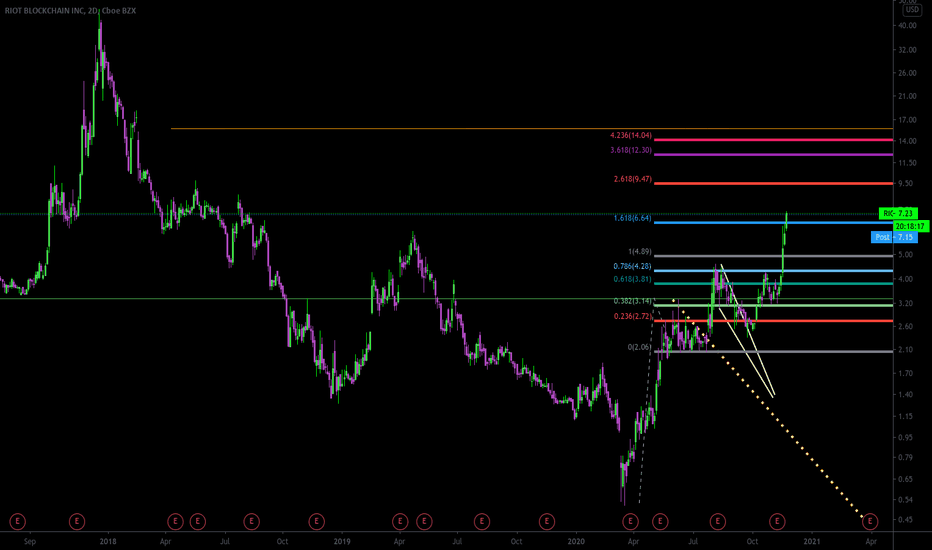Click the 1.70 price axis label
The width and height of the screenshot is (932, 550).
pyautogui.click(x=905, y=373)
